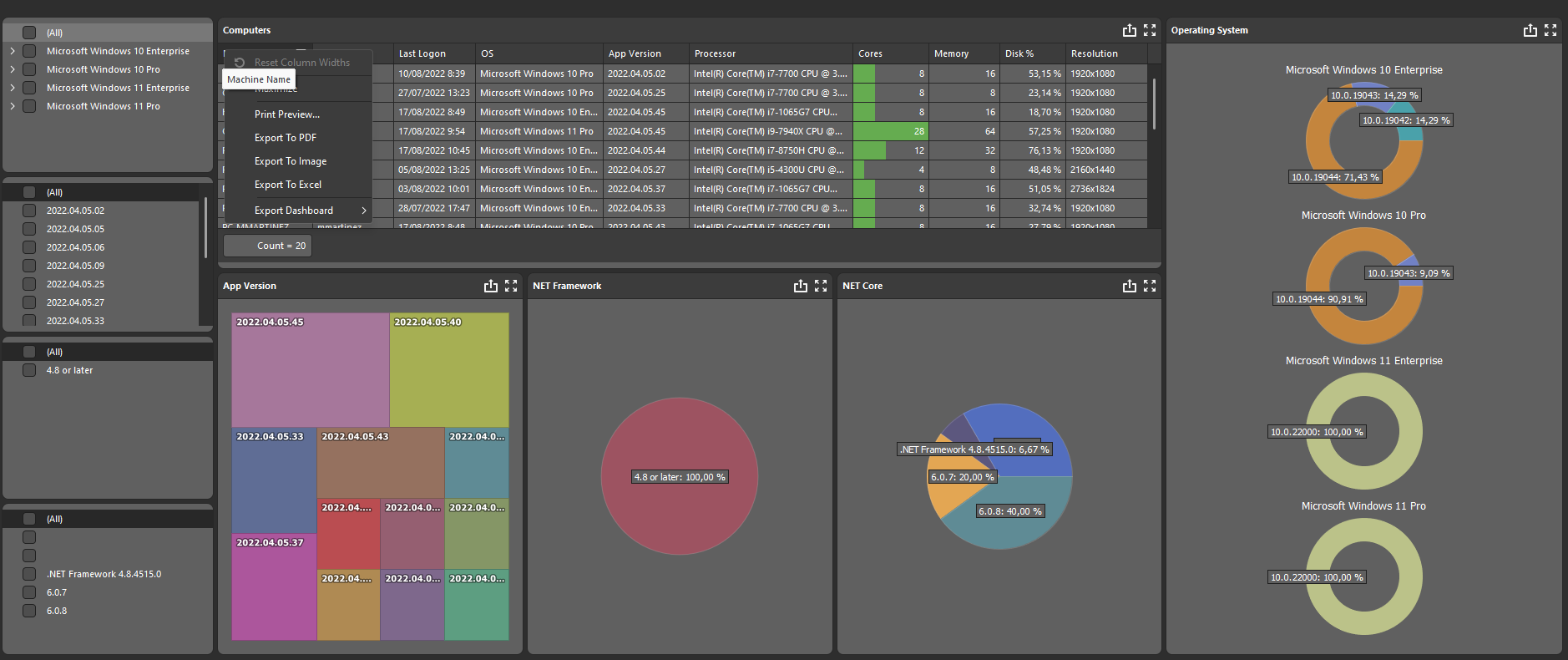Screen dimensions: 1568x660
Task: Sort by the Last Logon column header
Action: click(x=433, y=53)
